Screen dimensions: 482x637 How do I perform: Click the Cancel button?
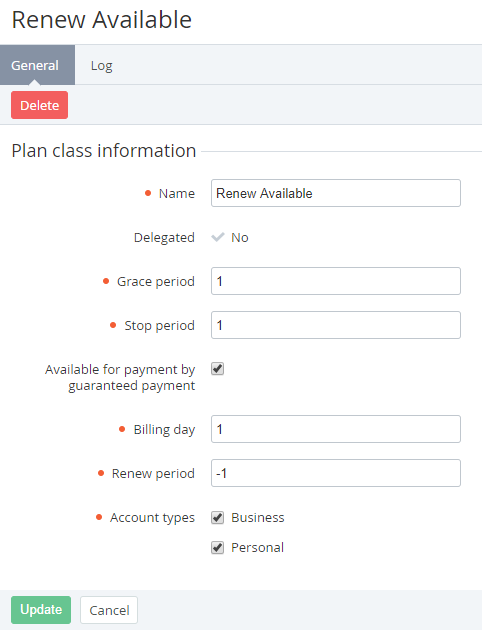[109, 610]
